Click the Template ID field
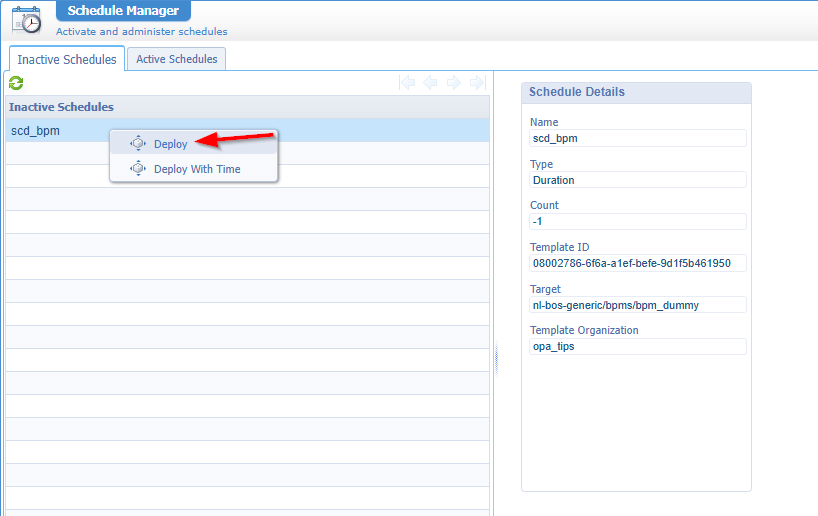818x516 pixels. 637,264
